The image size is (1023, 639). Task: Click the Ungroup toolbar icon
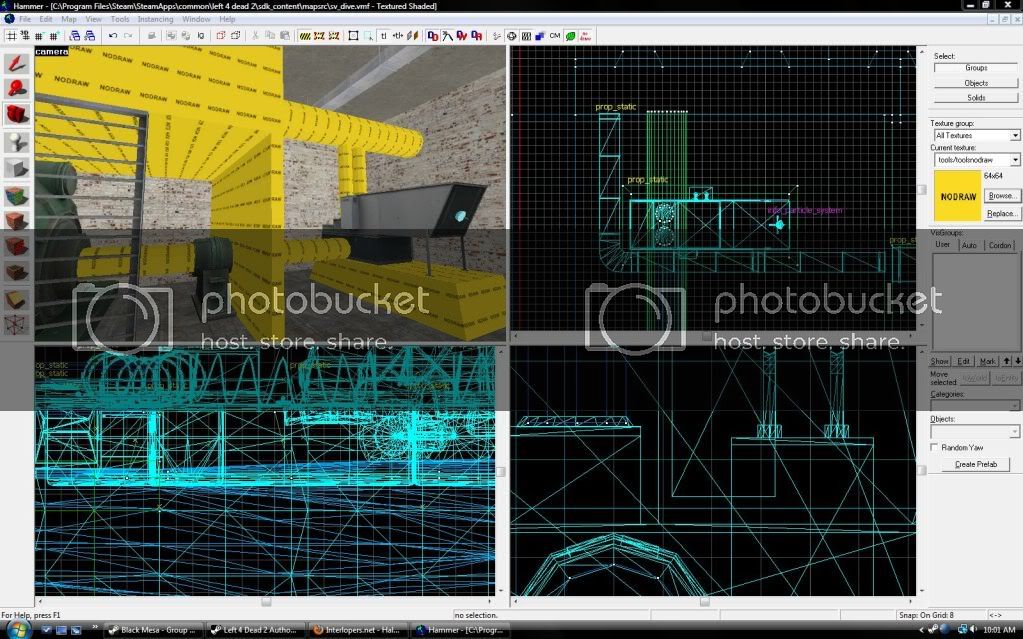pyautogui.click(x=186, y=36)
